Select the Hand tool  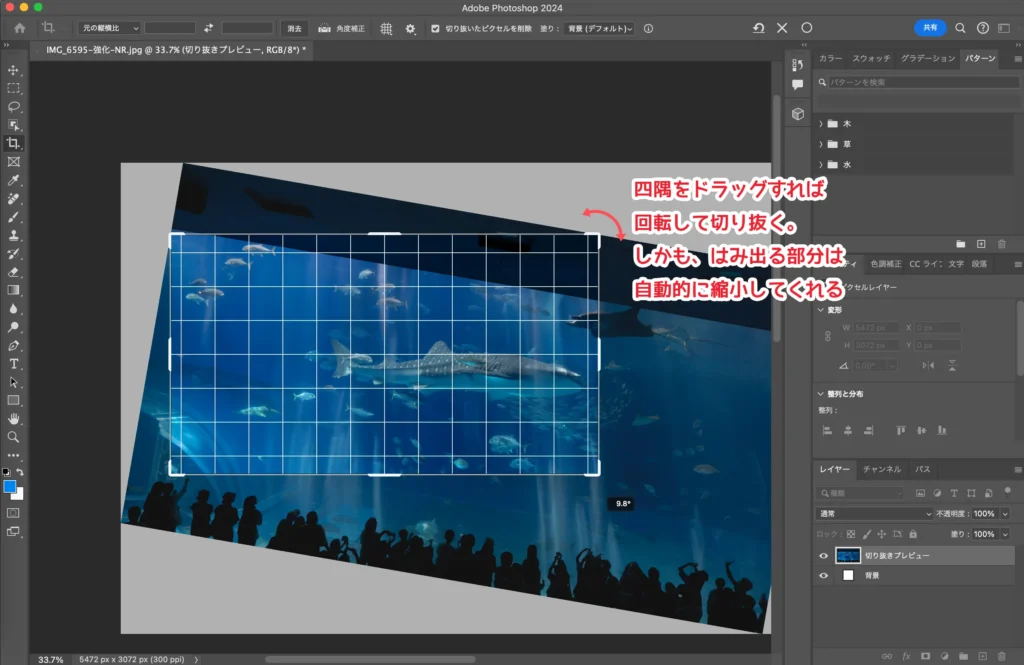(x=14, y=419)
